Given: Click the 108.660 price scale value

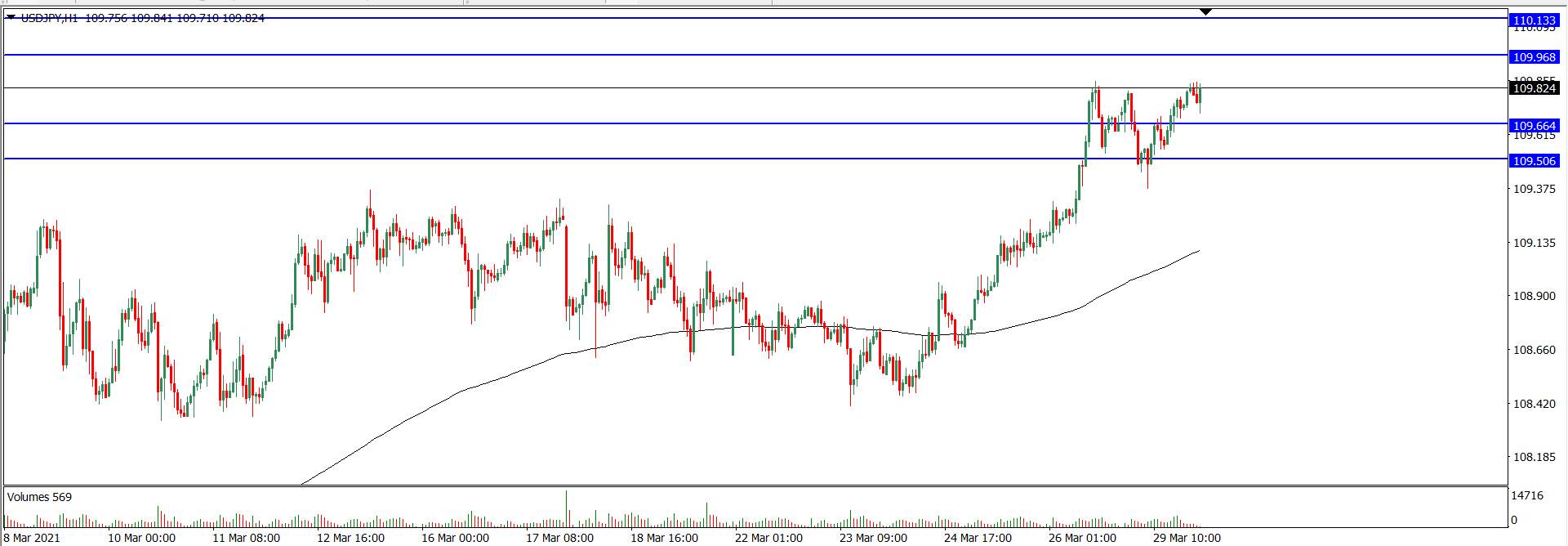Looking at the screenshot, I should point(1535,350).
